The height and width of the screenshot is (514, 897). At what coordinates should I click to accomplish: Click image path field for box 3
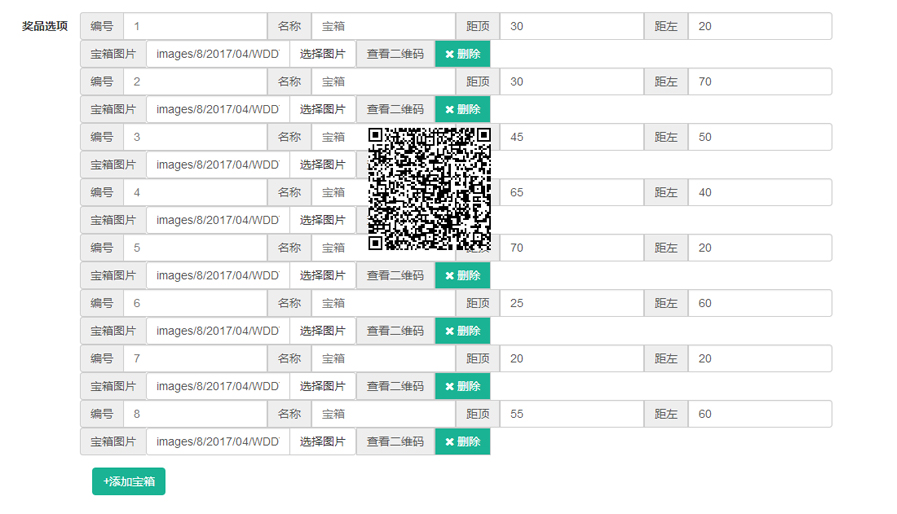(x=218, y=165)
